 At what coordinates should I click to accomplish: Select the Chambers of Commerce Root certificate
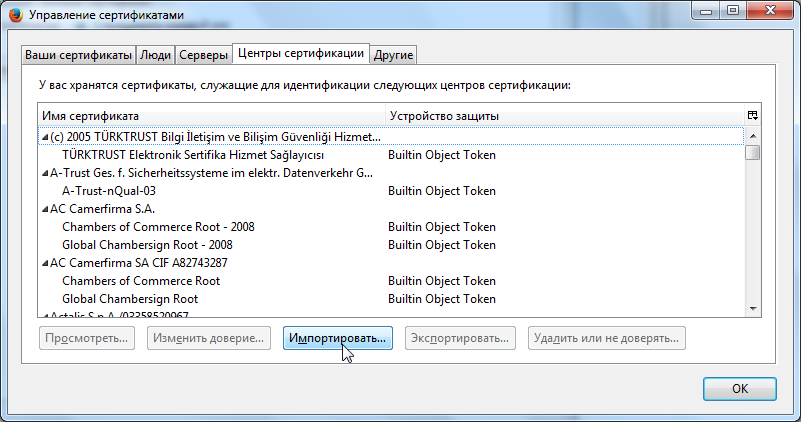tap(141, 281)
